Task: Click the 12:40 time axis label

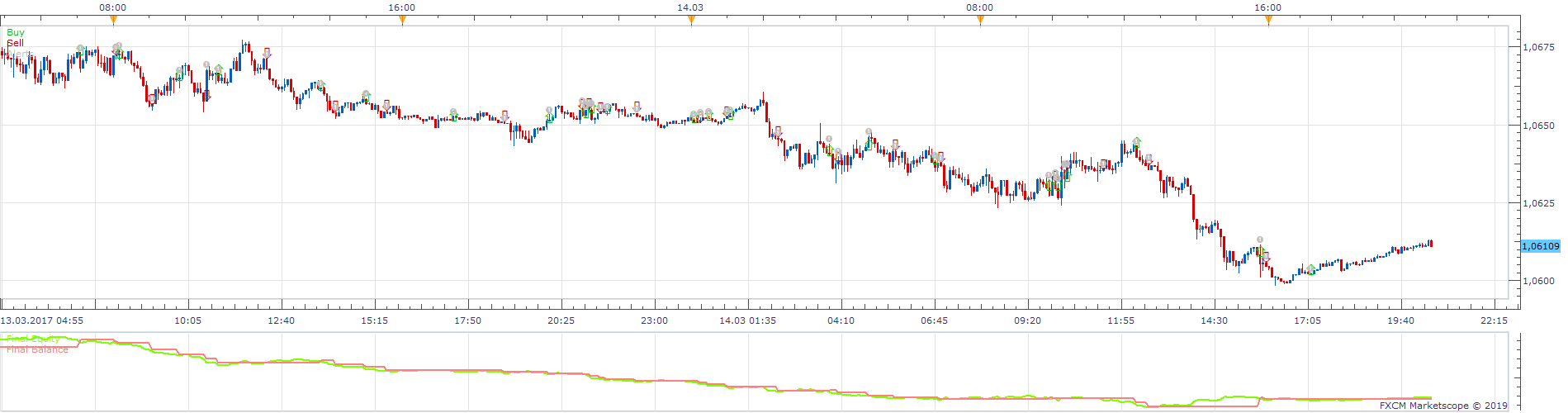Action: point(282,320)
